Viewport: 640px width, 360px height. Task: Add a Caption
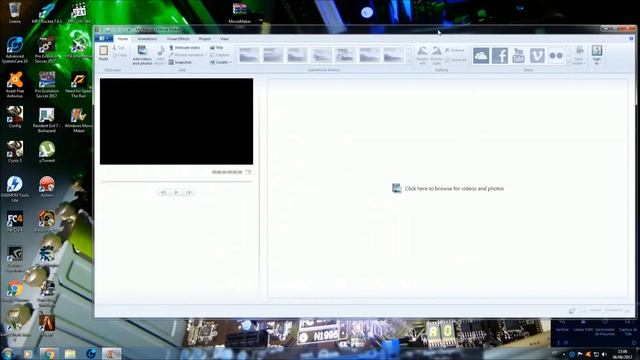point(220,55)
